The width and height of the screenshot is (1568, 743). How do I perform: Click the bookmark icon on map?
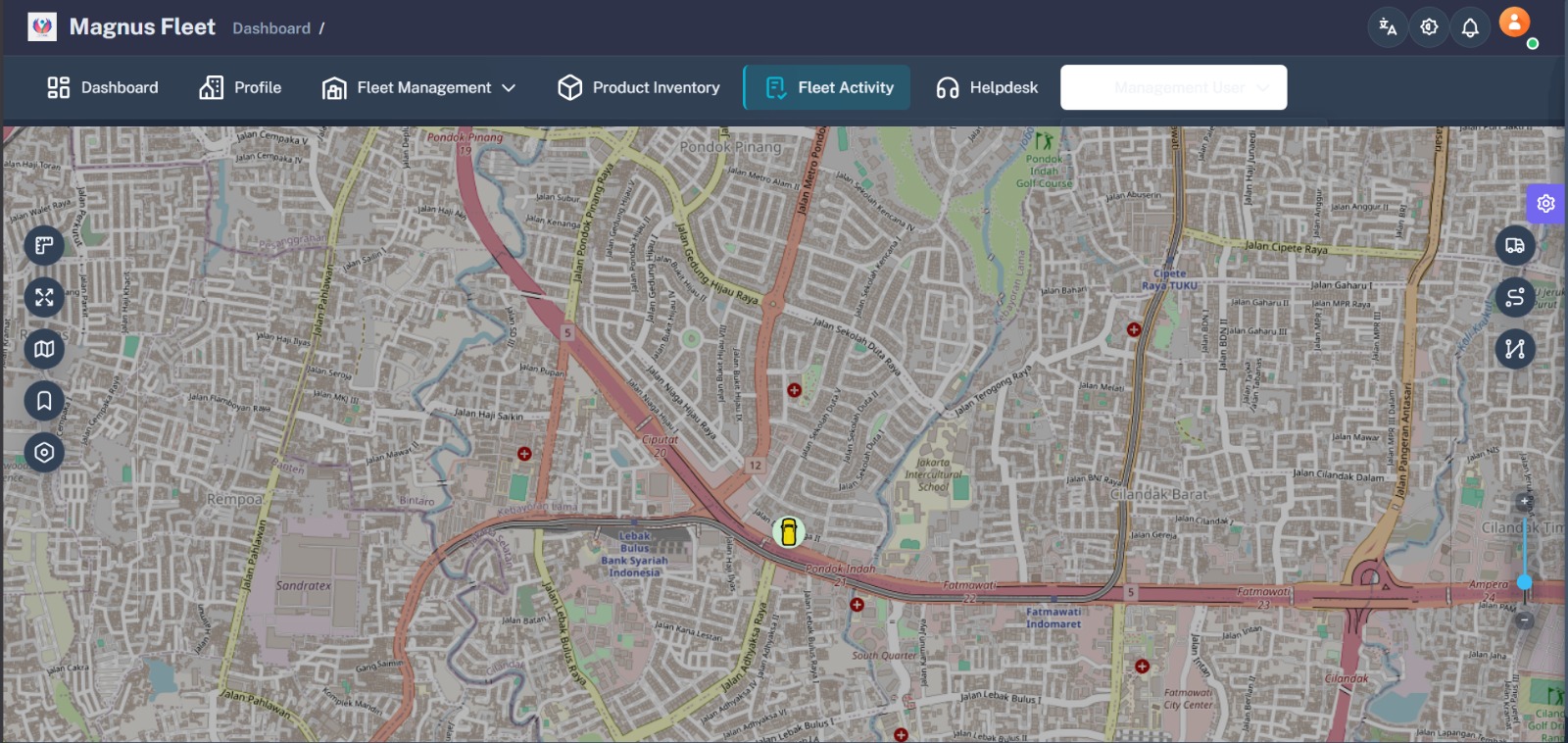point(44,401)
